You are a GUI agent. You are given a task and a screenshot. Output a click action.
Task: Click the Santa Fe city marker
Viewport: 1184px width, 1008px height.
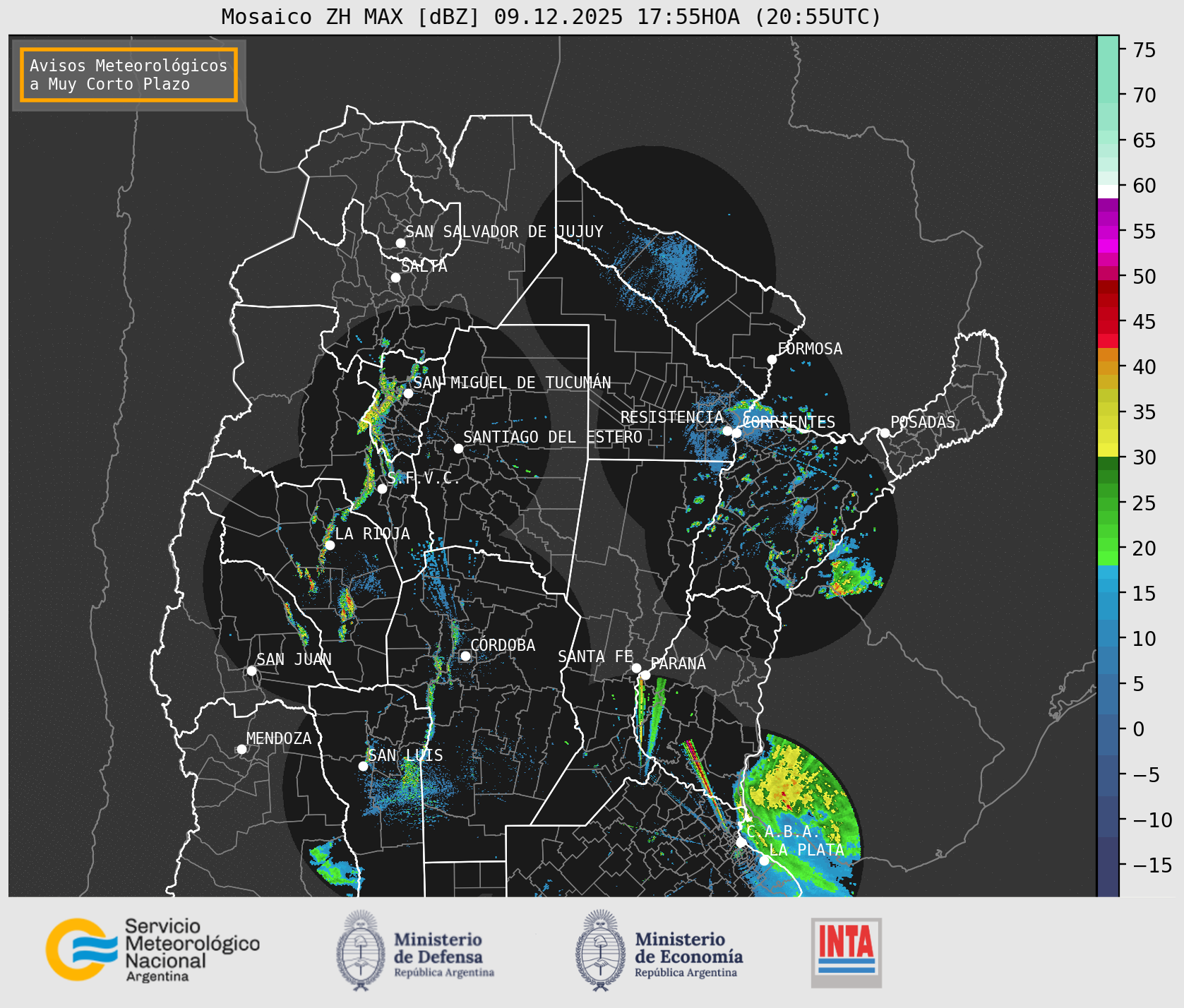[x=635, y=668]
